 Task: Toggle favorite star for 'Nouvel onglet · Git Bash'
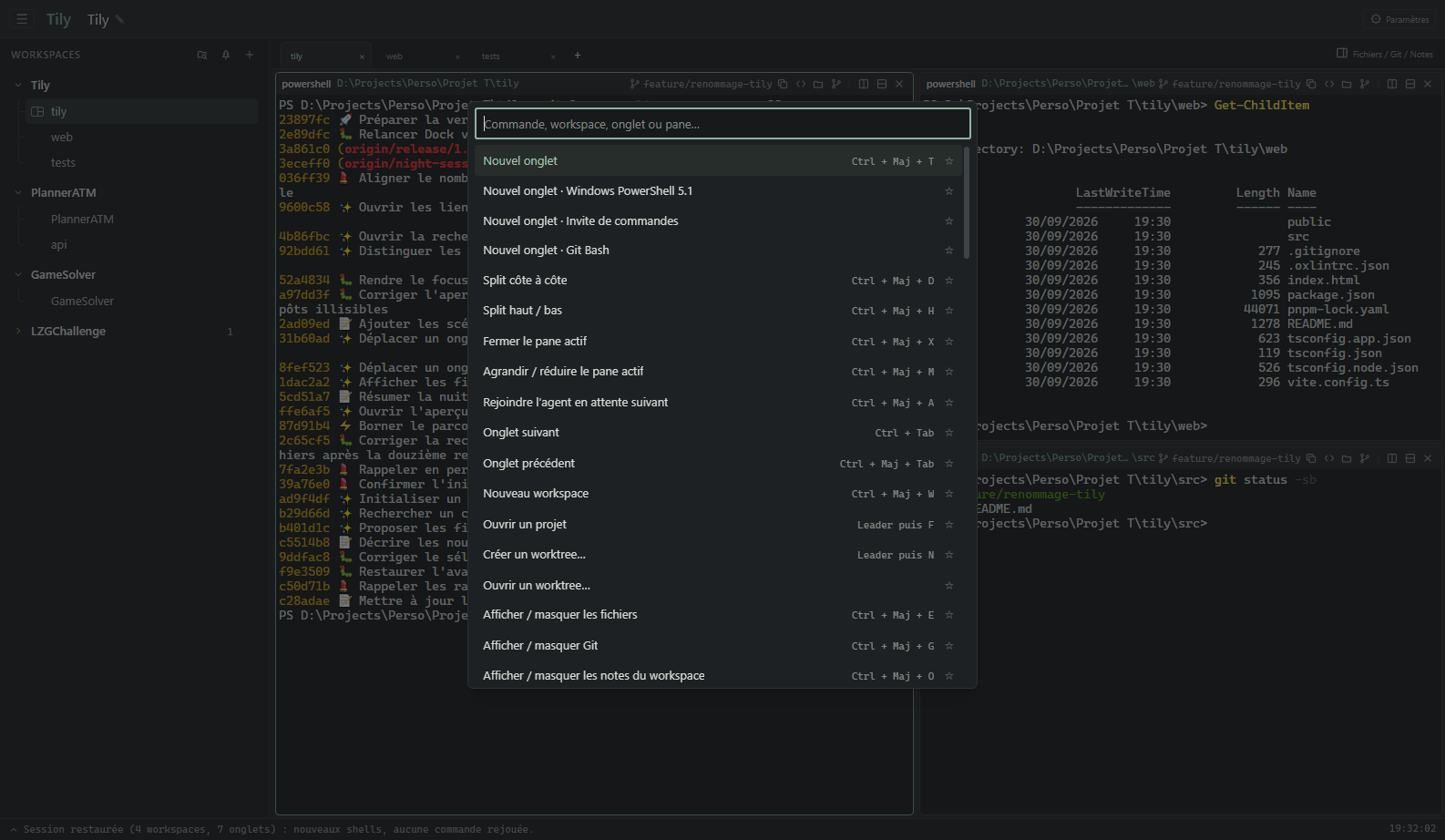(949, 251)
